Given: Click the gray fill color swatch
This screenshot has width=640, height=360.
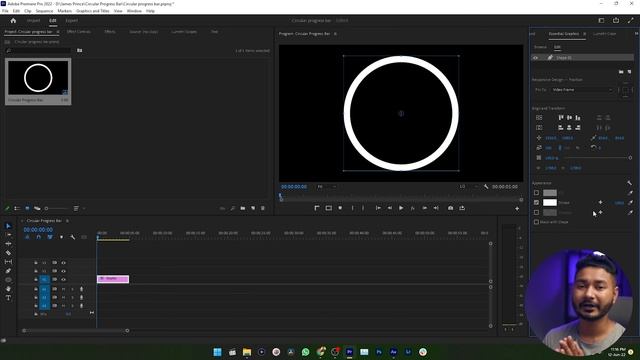Looking at the screenshot, I should [550, 193].
